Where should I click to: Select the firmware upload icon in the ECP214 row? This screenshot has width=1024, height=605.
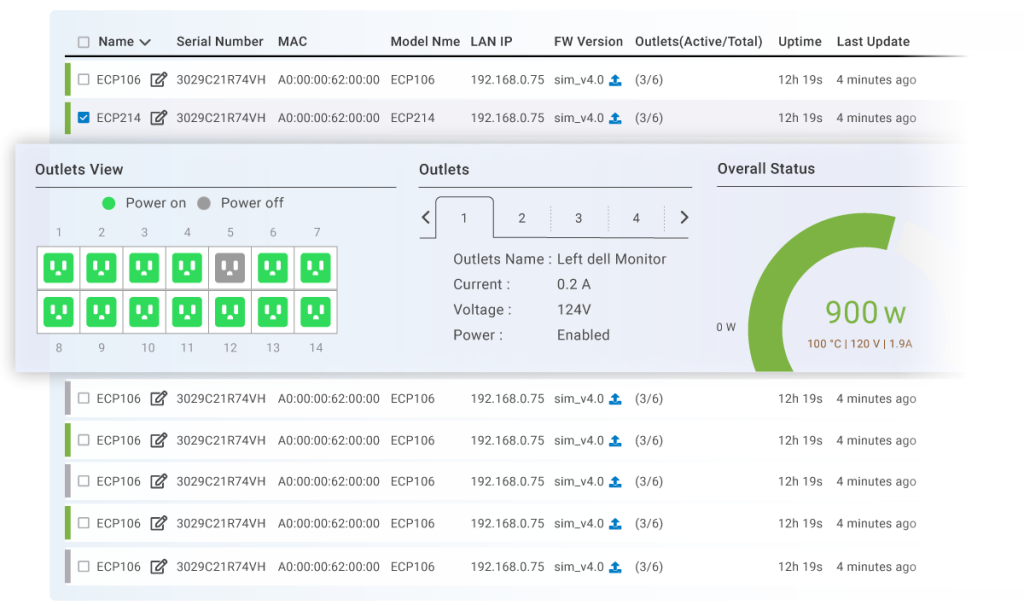pos(616,117)
